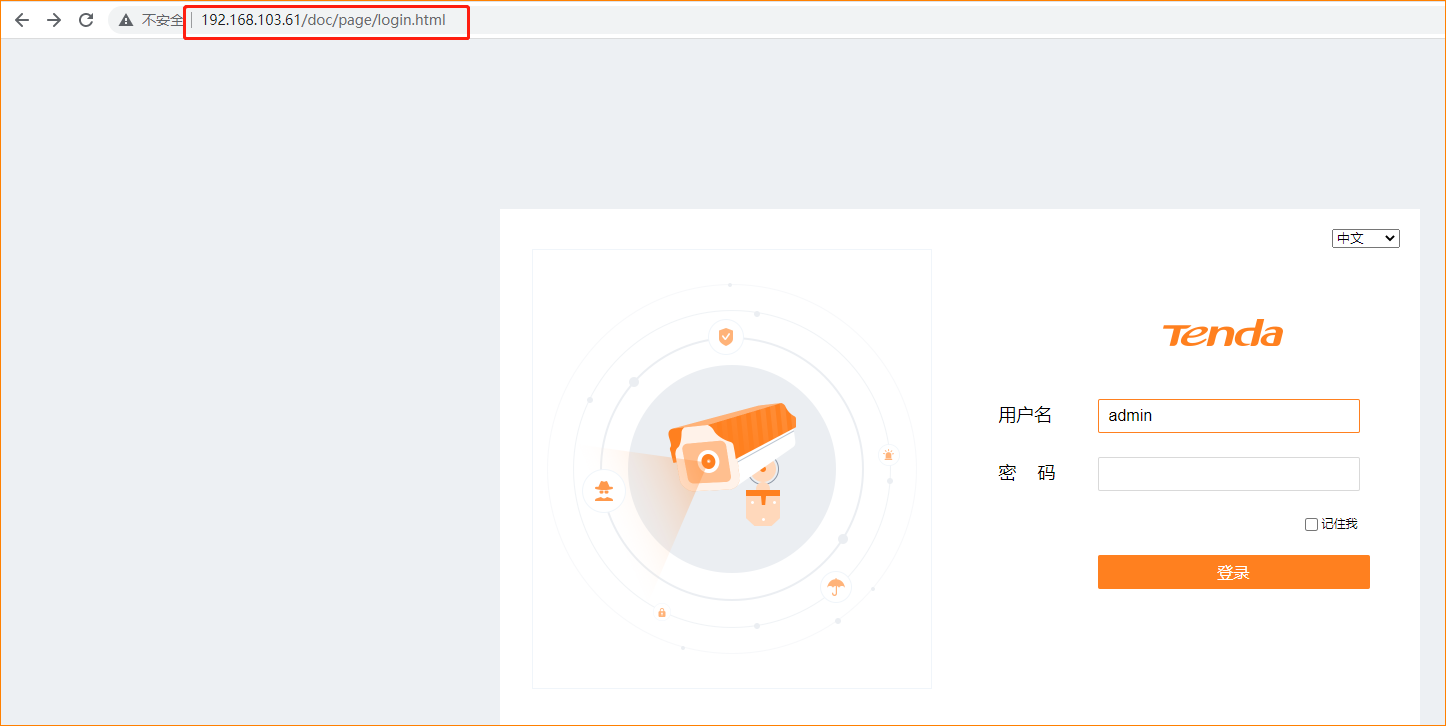Image resolution: width=1446 pixels, height=726 pixels.
Task: Click the 密 码 label text
Action: pyautogui.click(x=1026, y=473)
